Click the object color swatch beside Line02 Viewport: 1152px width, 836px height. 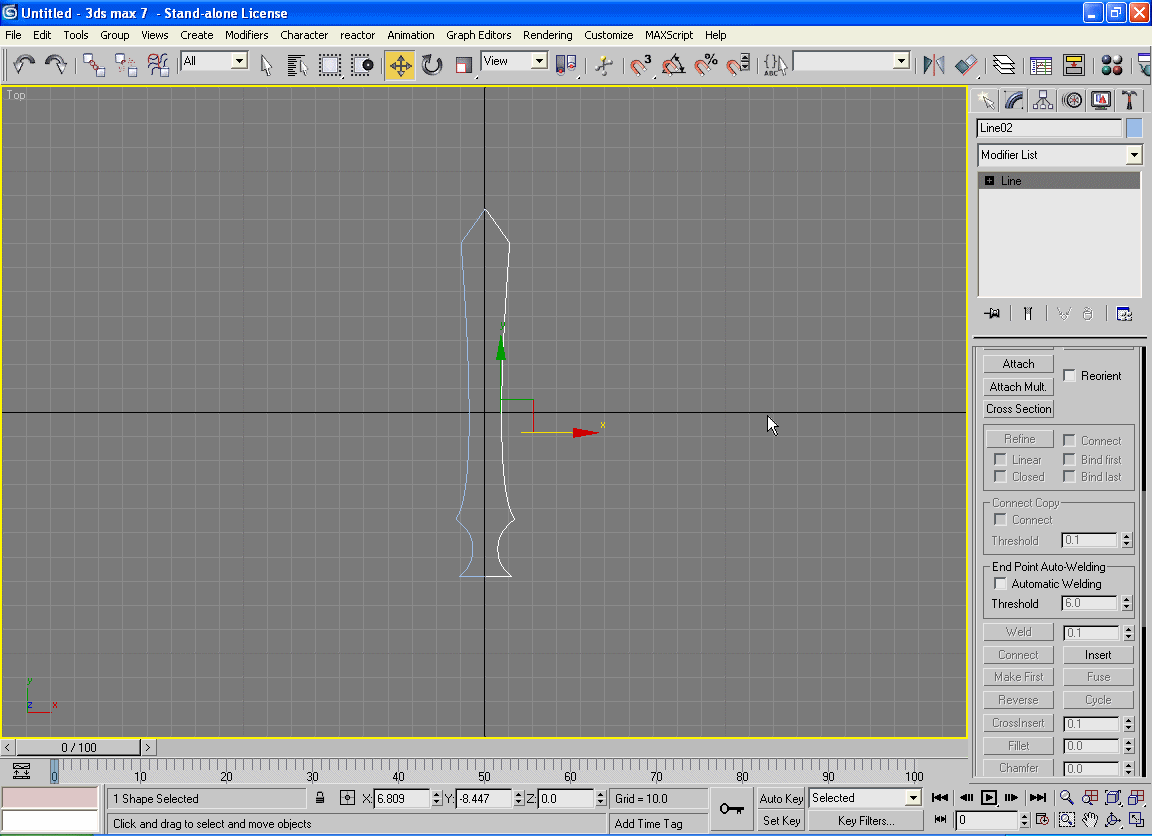(1134, 128)
